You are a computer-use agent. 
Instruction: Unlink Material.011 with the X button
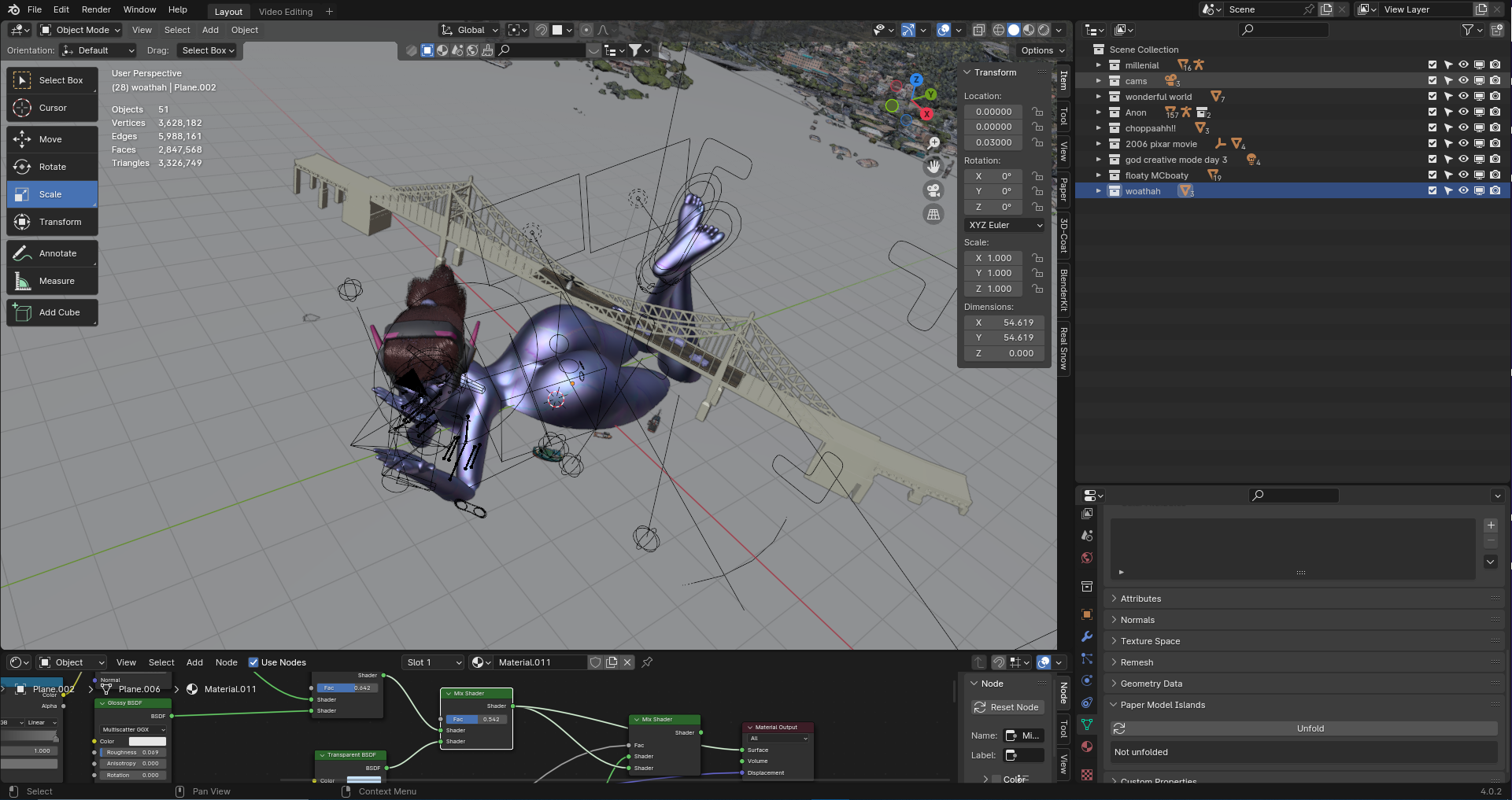click(627, 662)
